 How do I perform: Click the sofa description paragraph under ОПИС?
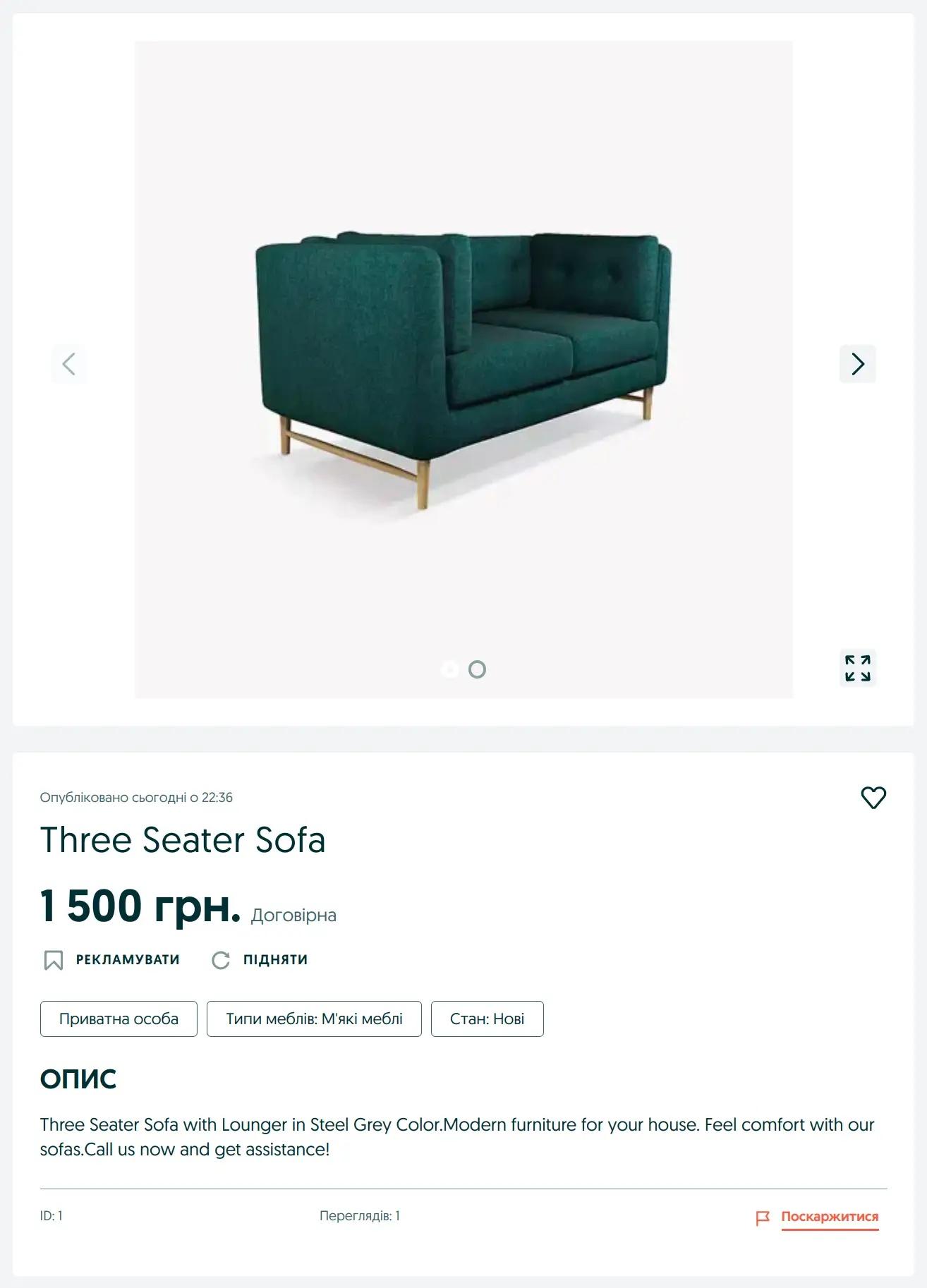[x=456, y=1136]
